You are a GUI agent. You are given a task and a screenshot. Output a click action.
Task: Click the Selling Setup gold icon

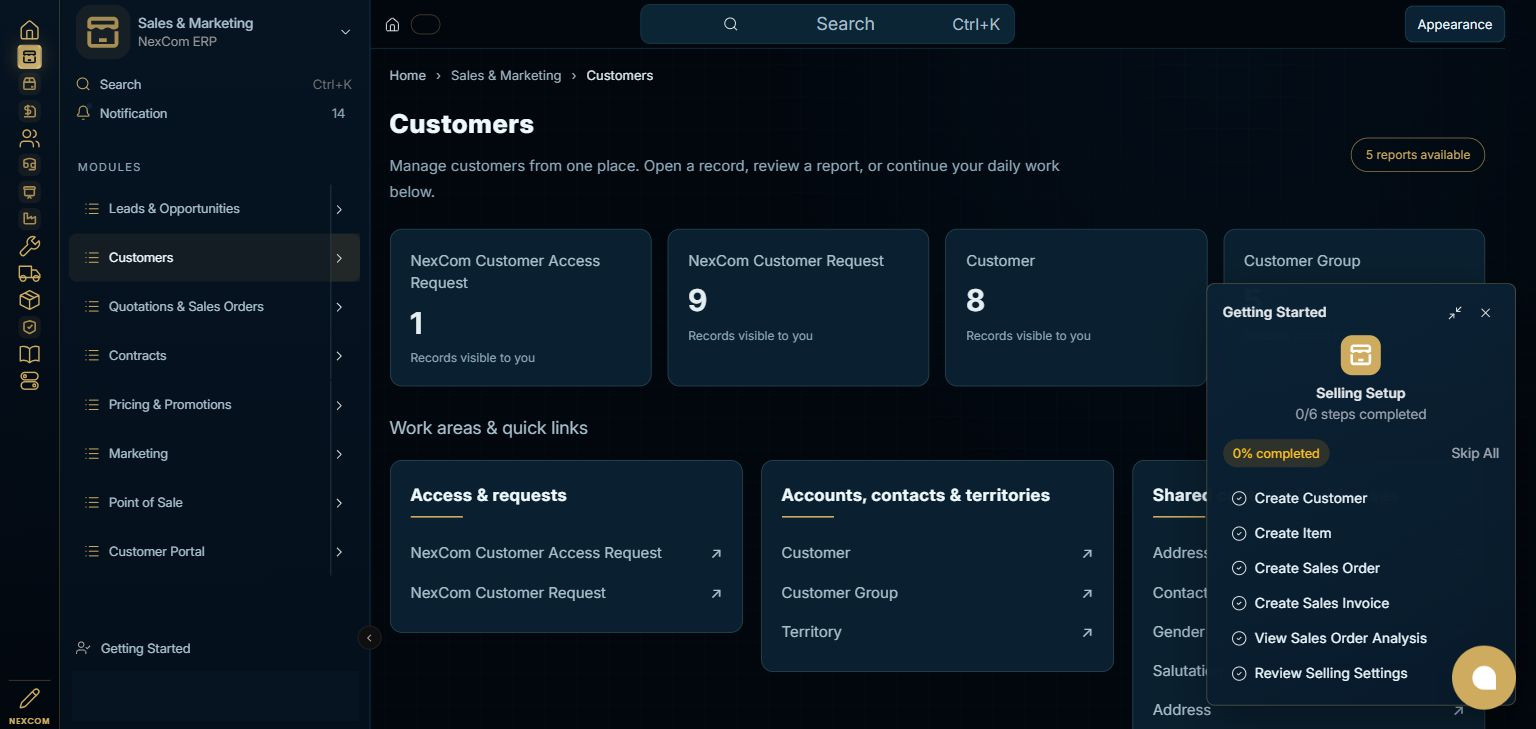tap(1360, 355)
